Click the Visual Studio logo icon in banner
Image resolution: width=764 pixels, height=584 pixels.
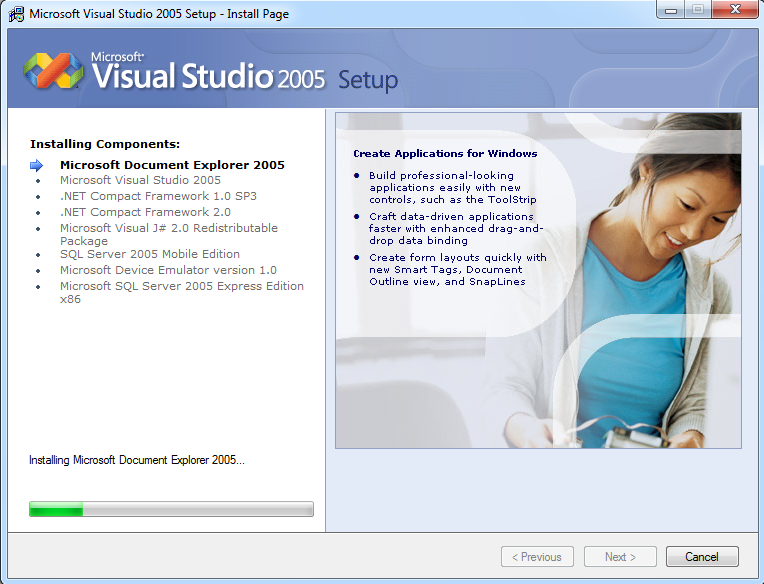click(53, 71)
